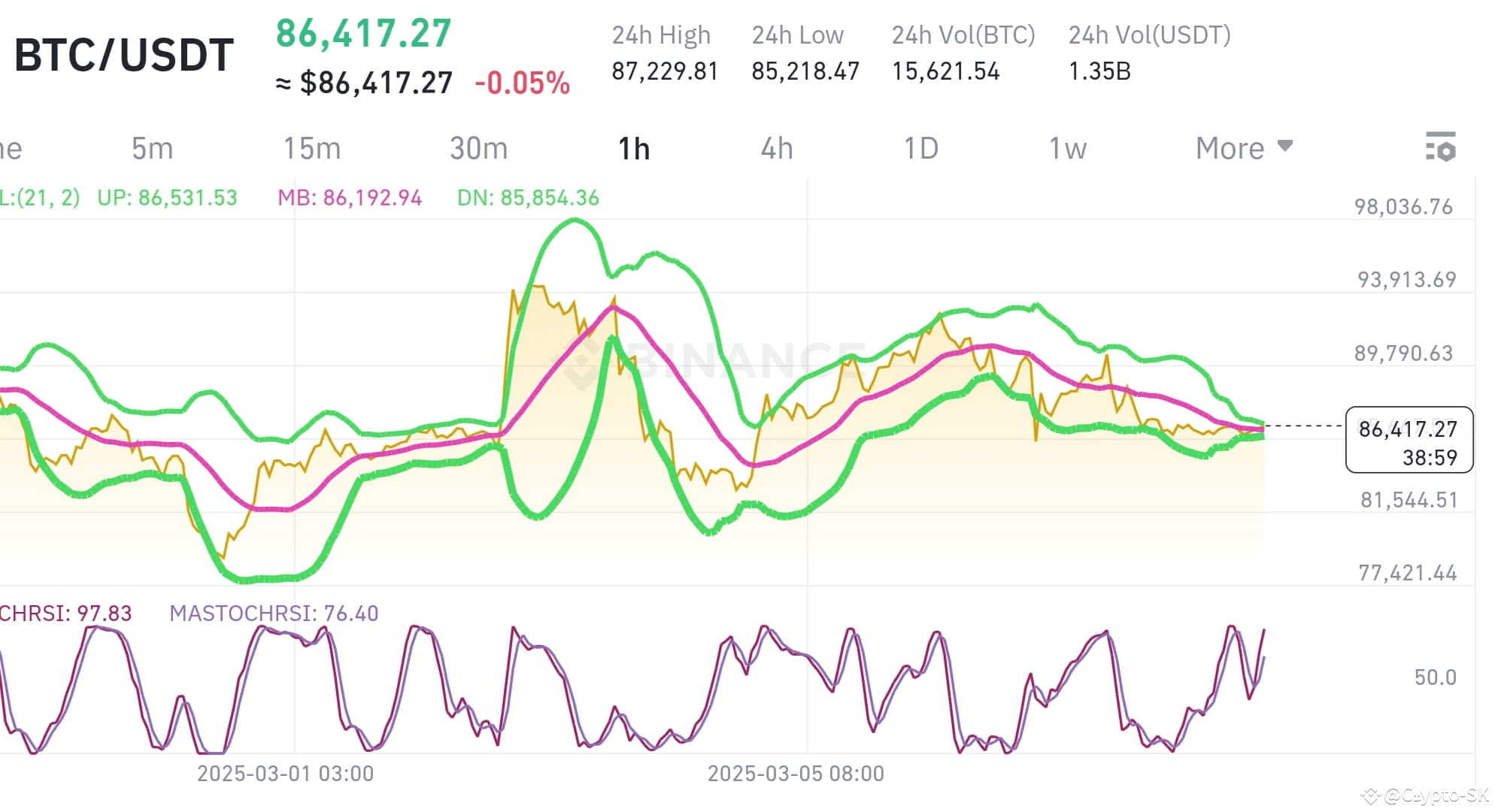Select the 15m interval
1495x812 pixels.
tap(314, 148)
